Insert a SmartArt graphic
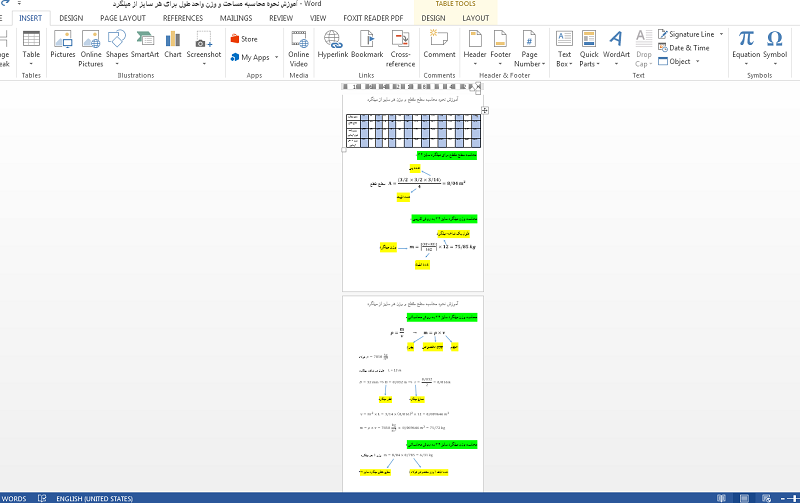Image resolution: width=800 pixels, height=503 pixels. (x=145, y=44)
